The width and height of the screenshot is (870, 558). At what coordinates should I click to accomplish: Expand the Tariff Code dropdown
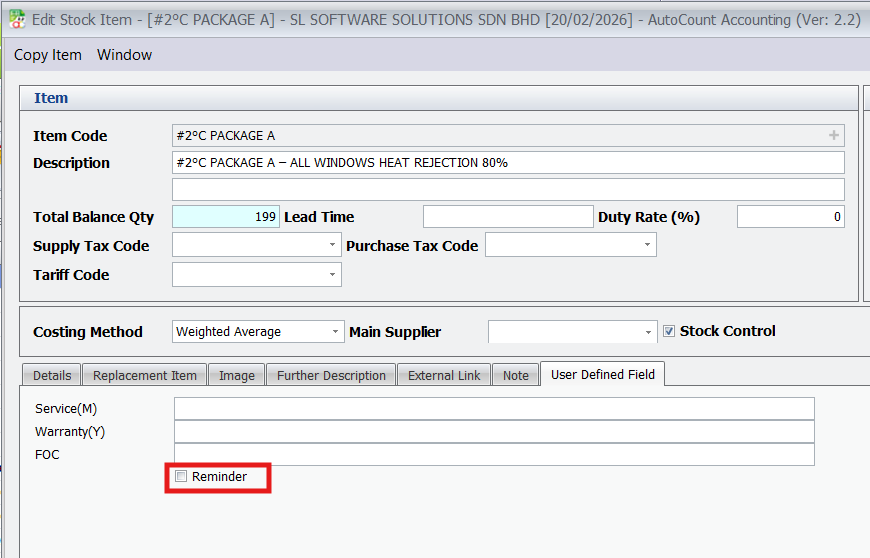click(x=332, y=274)
